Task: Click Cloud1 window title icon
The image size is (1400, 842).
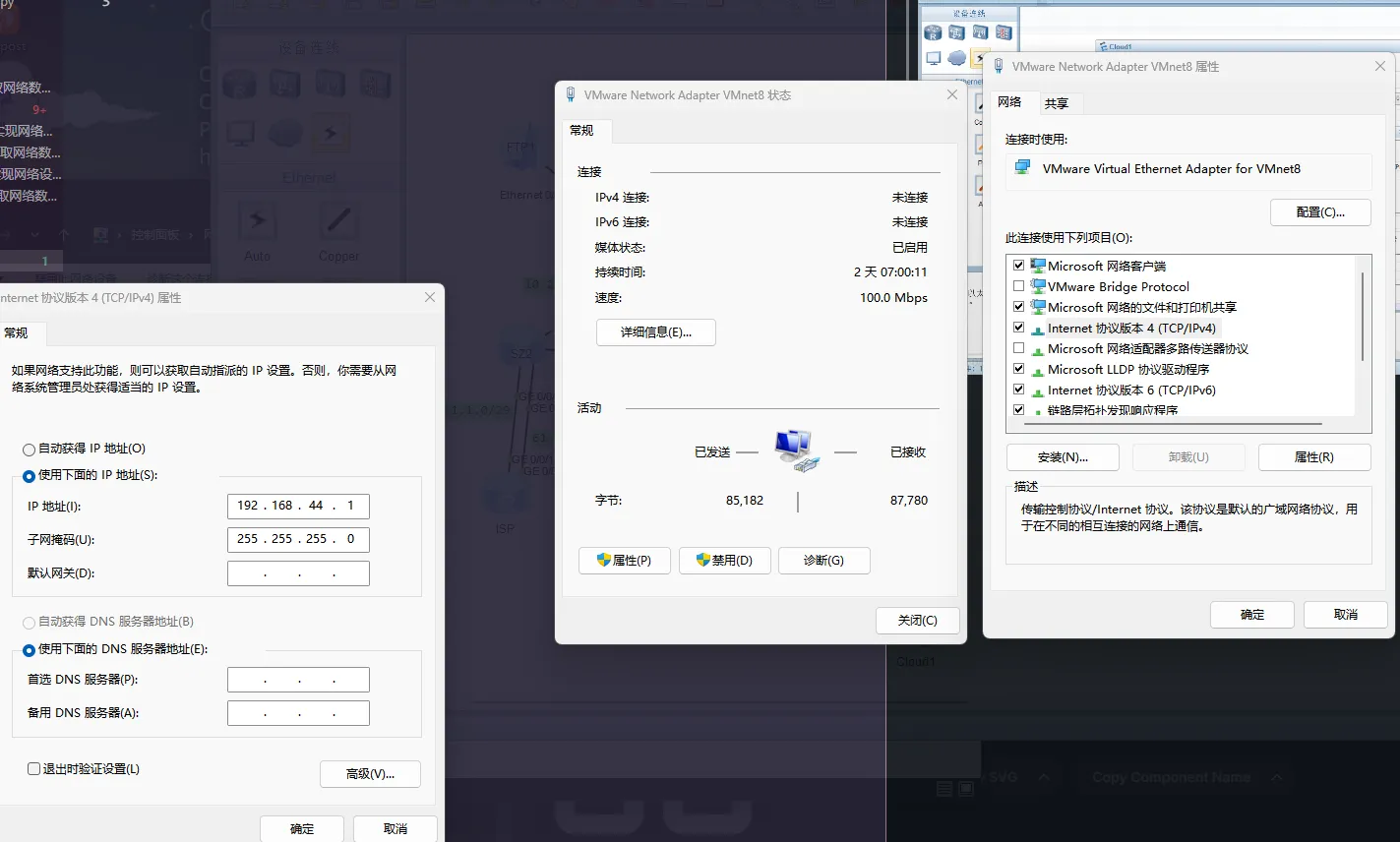Action: point(1102,46)
